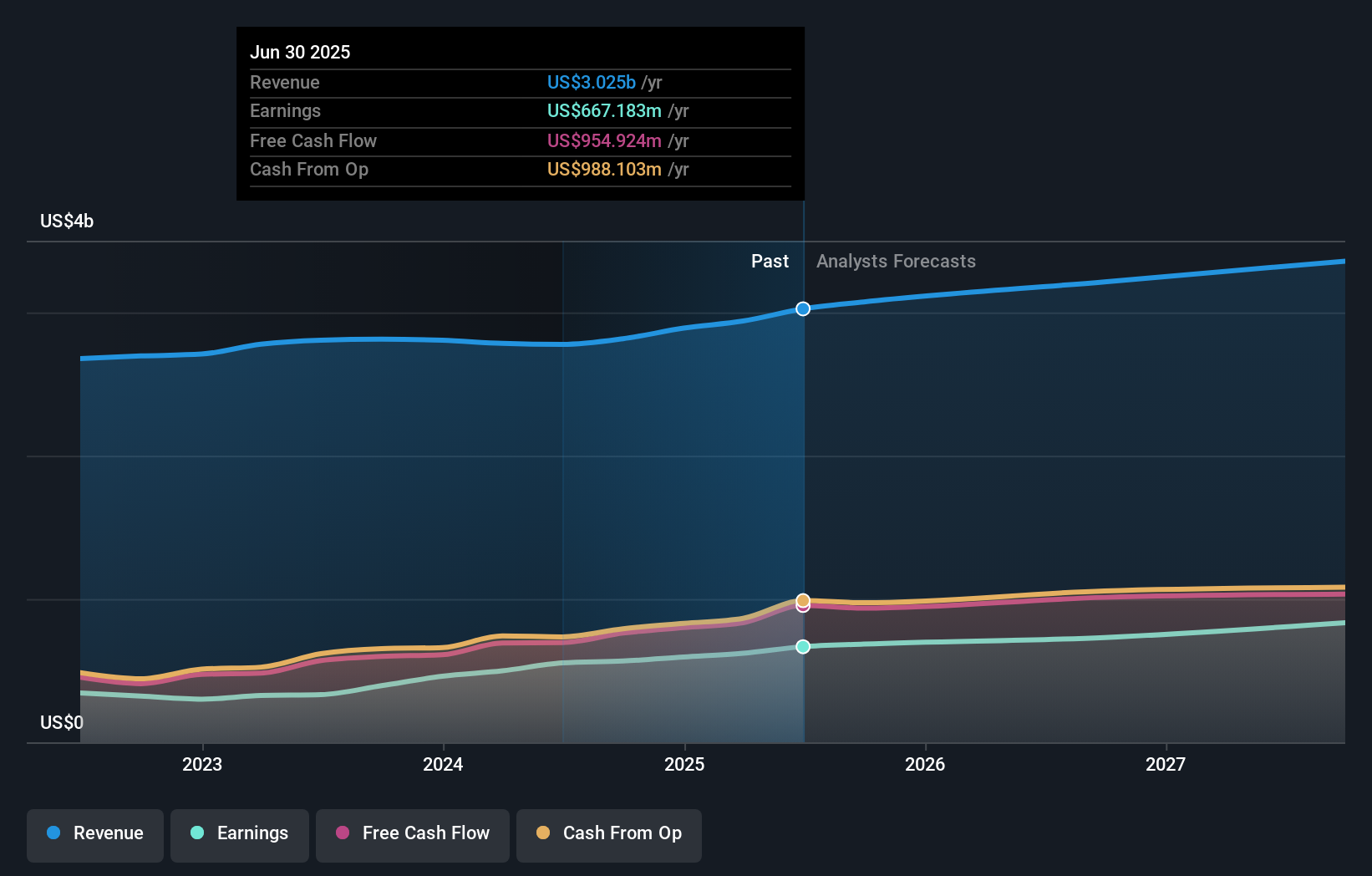Click the orange Cash From Op data point
Screen dimensions: 1372x876
(x=803, y=600)
